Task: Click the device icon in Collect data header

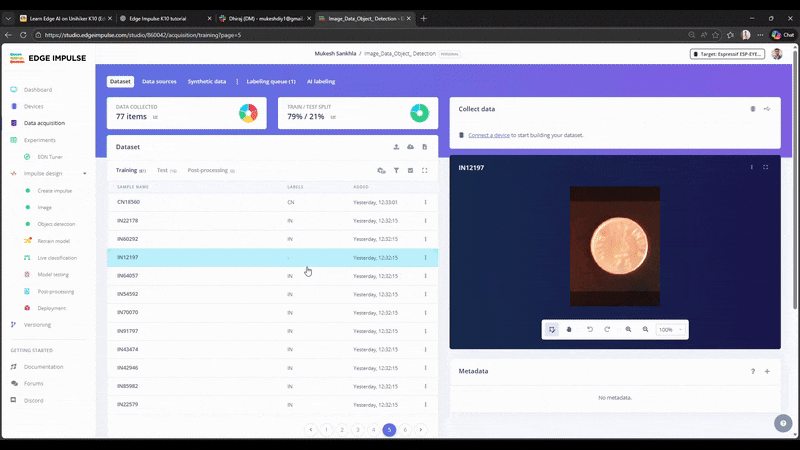Action: (x=753, y=109)
